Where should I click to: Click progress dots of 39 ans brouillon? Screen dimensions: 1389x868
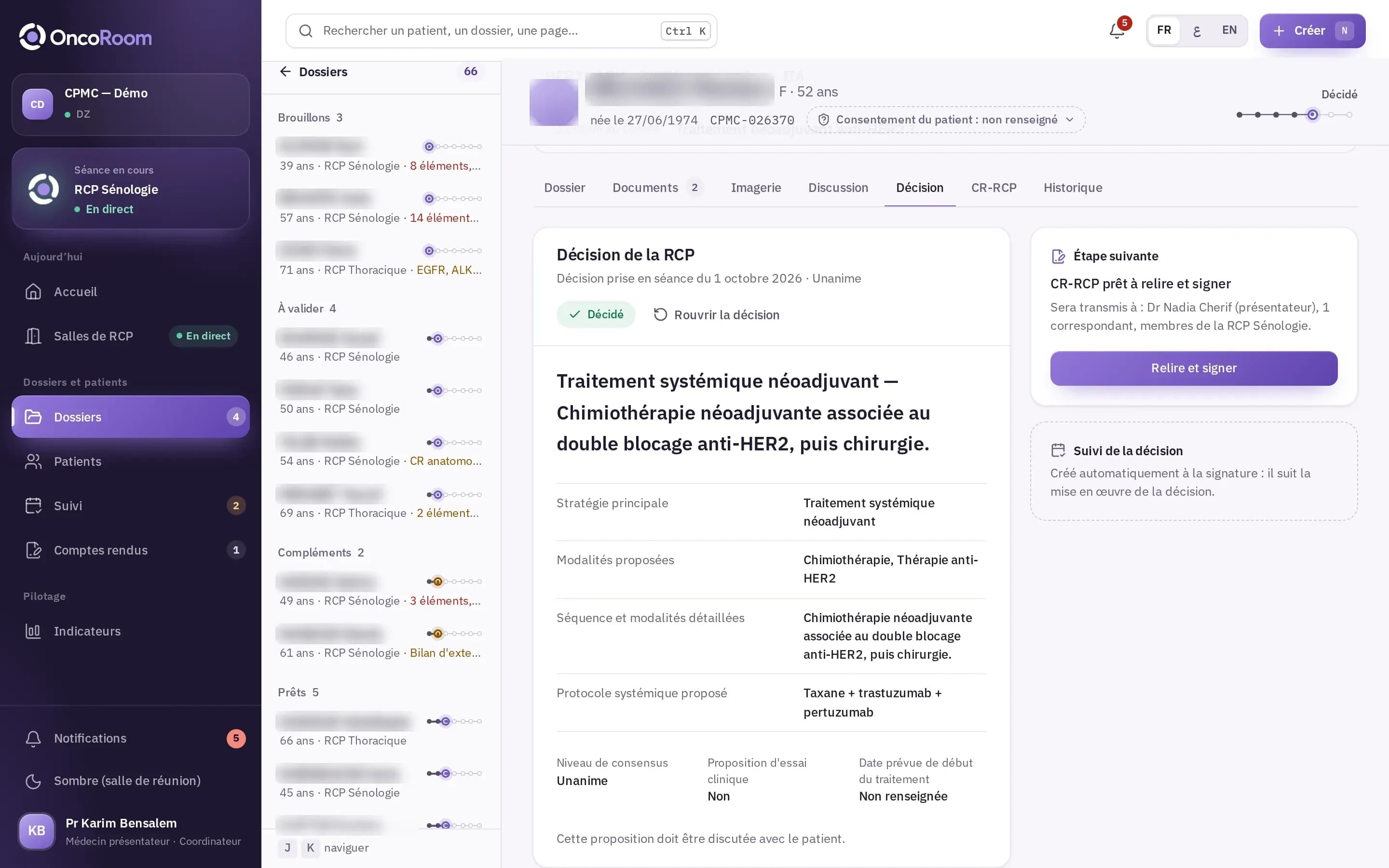(453, 147)
